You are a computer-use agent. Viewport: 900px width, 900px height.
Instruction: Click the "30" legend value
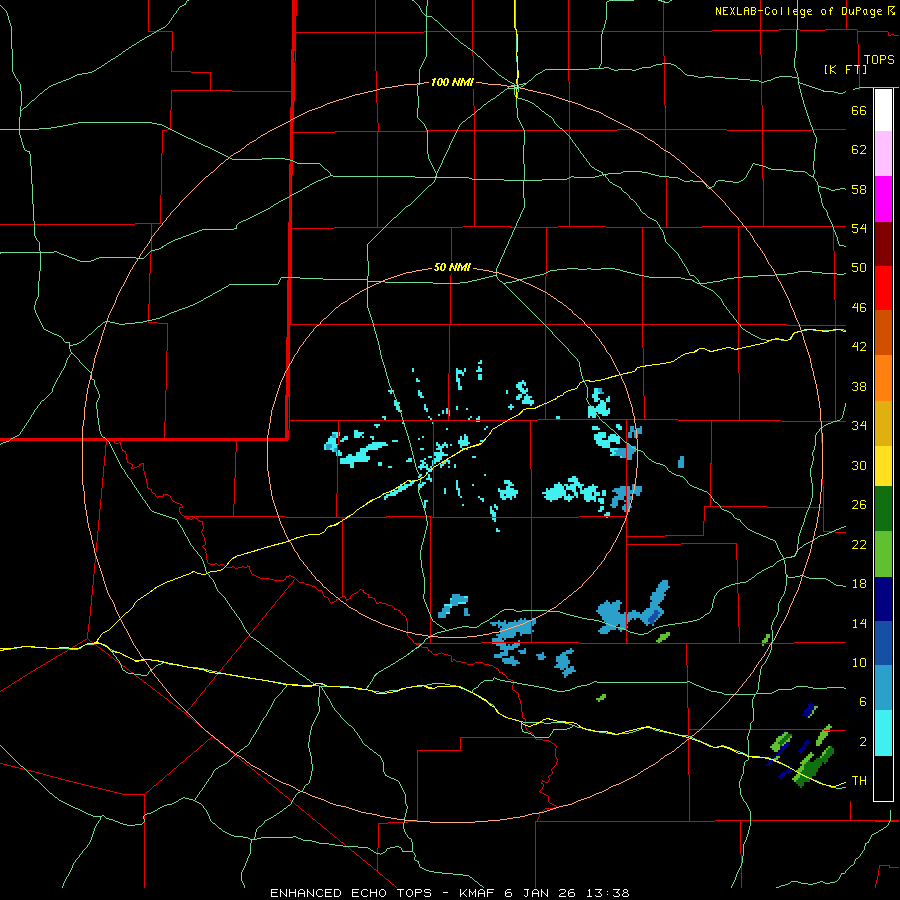tap(859, 465)
